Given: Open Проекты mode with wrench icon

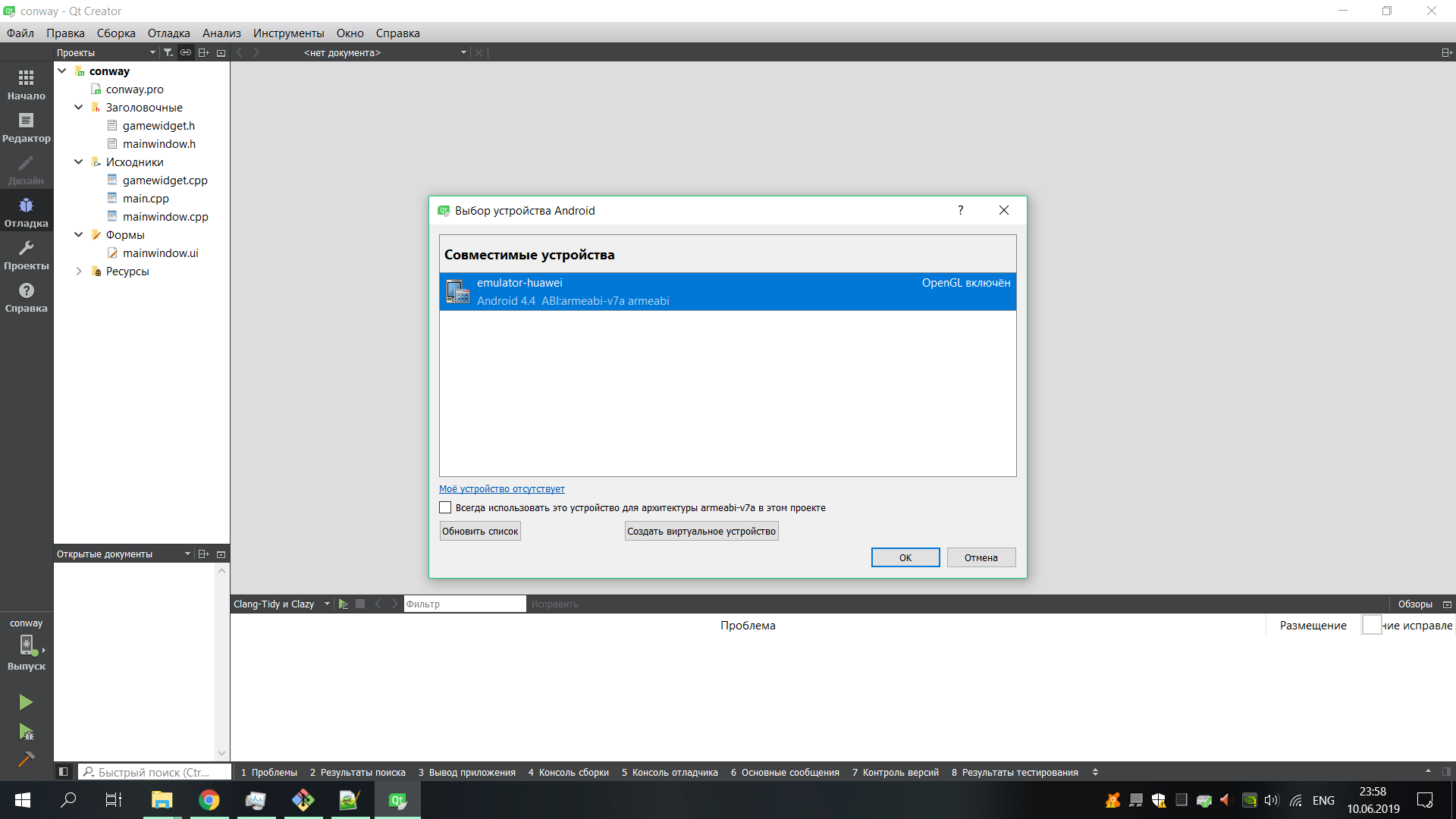Looking at the screenshot, I should 26,254.
